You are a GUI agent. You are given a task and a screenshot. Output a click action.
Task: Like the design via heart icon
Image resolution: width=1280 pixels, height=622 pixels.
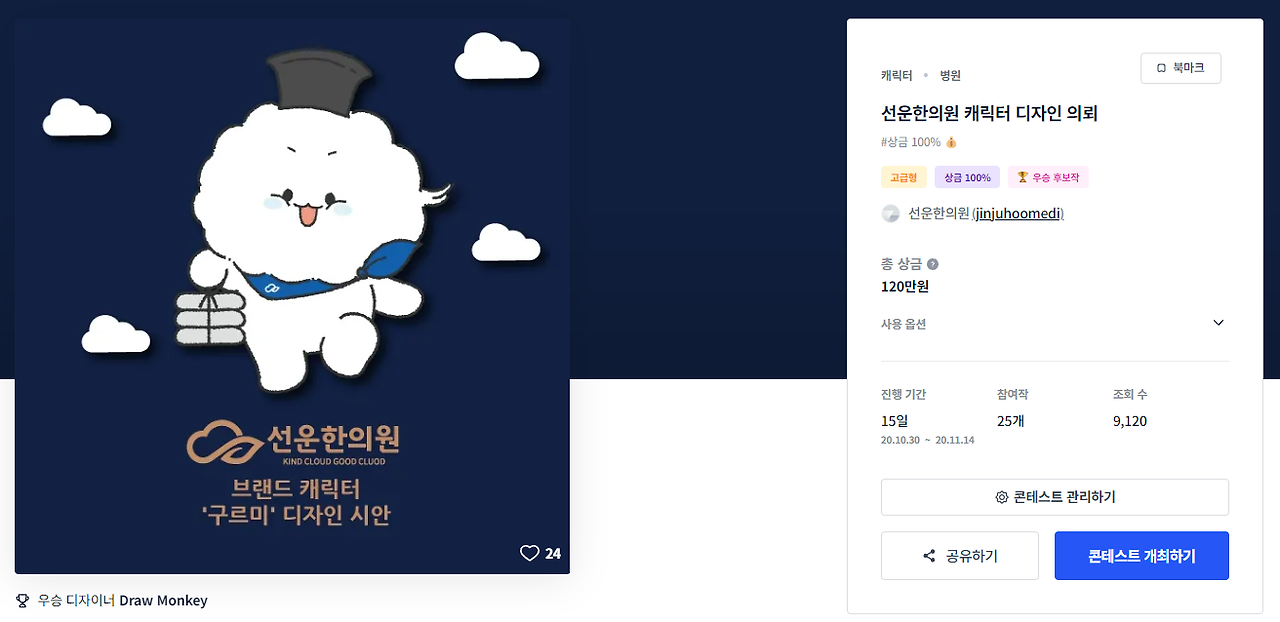[x=530, y=553]
